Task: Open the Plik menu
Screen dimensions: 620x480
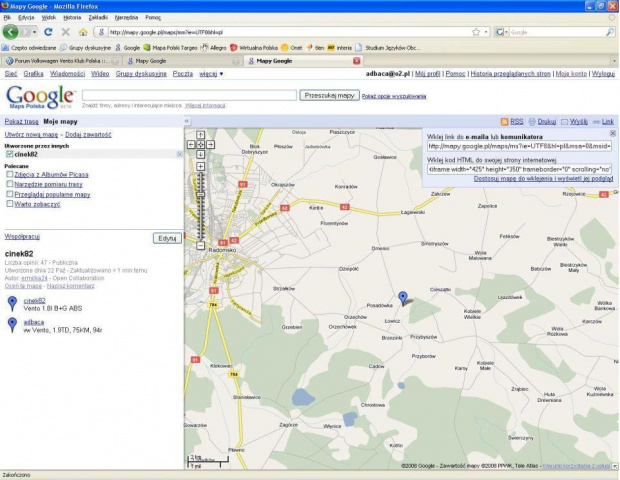Action: point(7,17)
